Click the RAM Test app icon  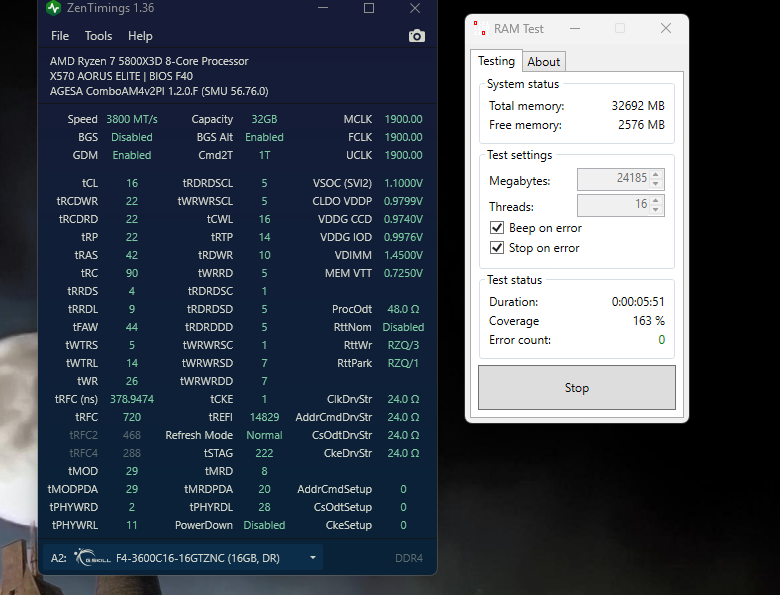coord(480,28)
